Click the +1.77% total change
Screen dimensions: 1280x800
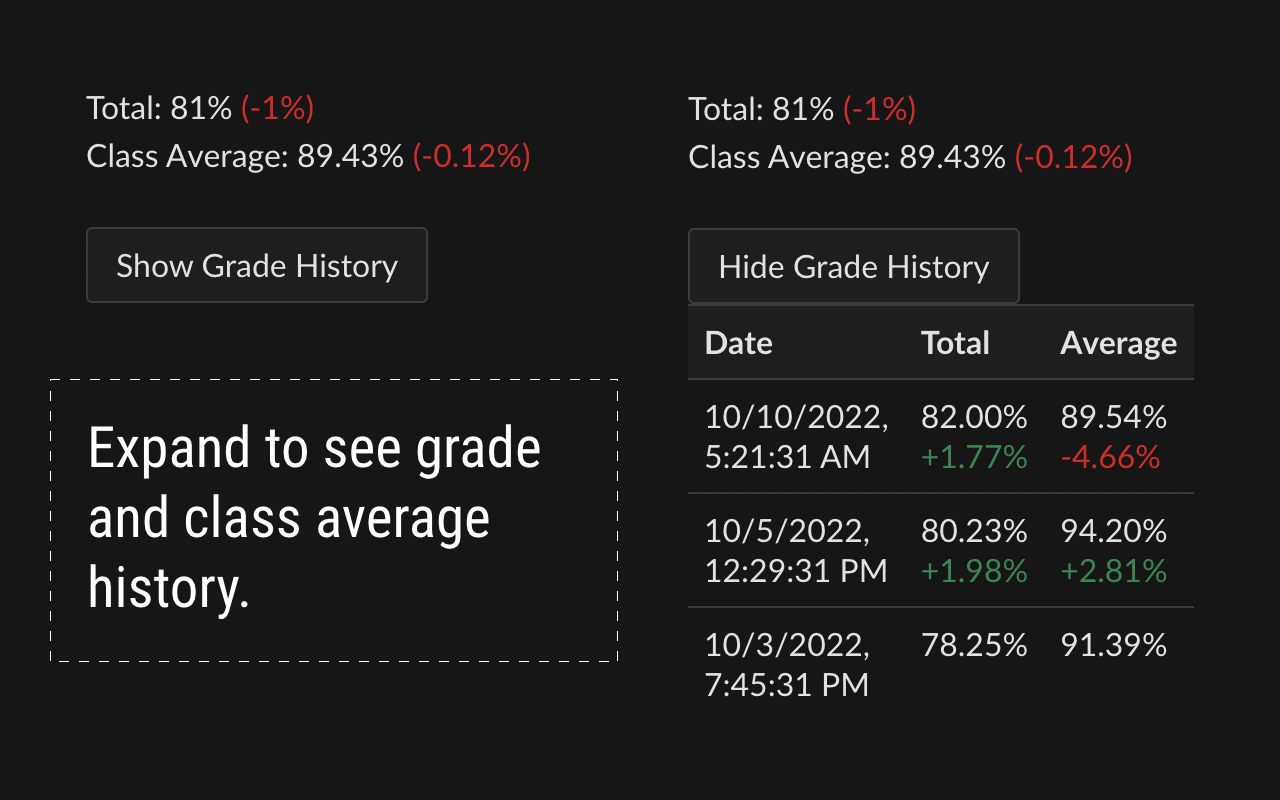click(x=974, y=457)
